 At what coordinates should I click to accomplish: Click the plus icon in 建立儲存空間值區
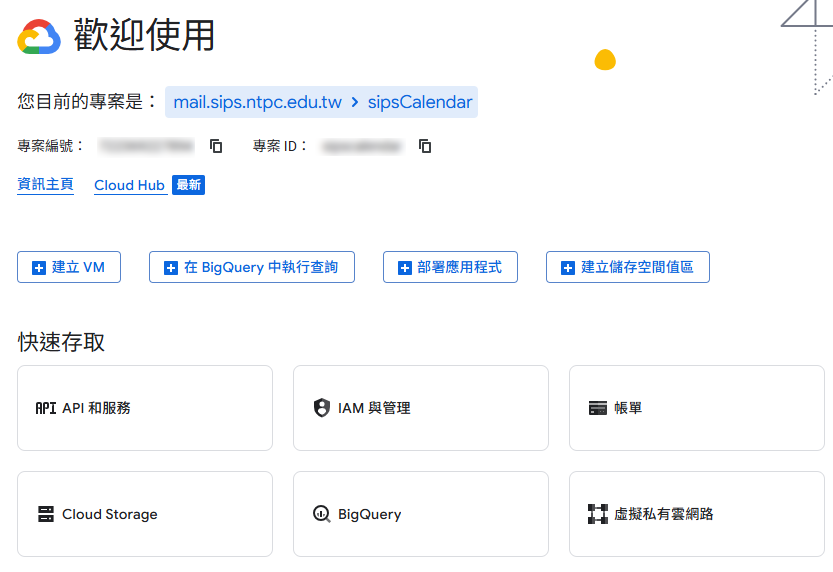568,268
